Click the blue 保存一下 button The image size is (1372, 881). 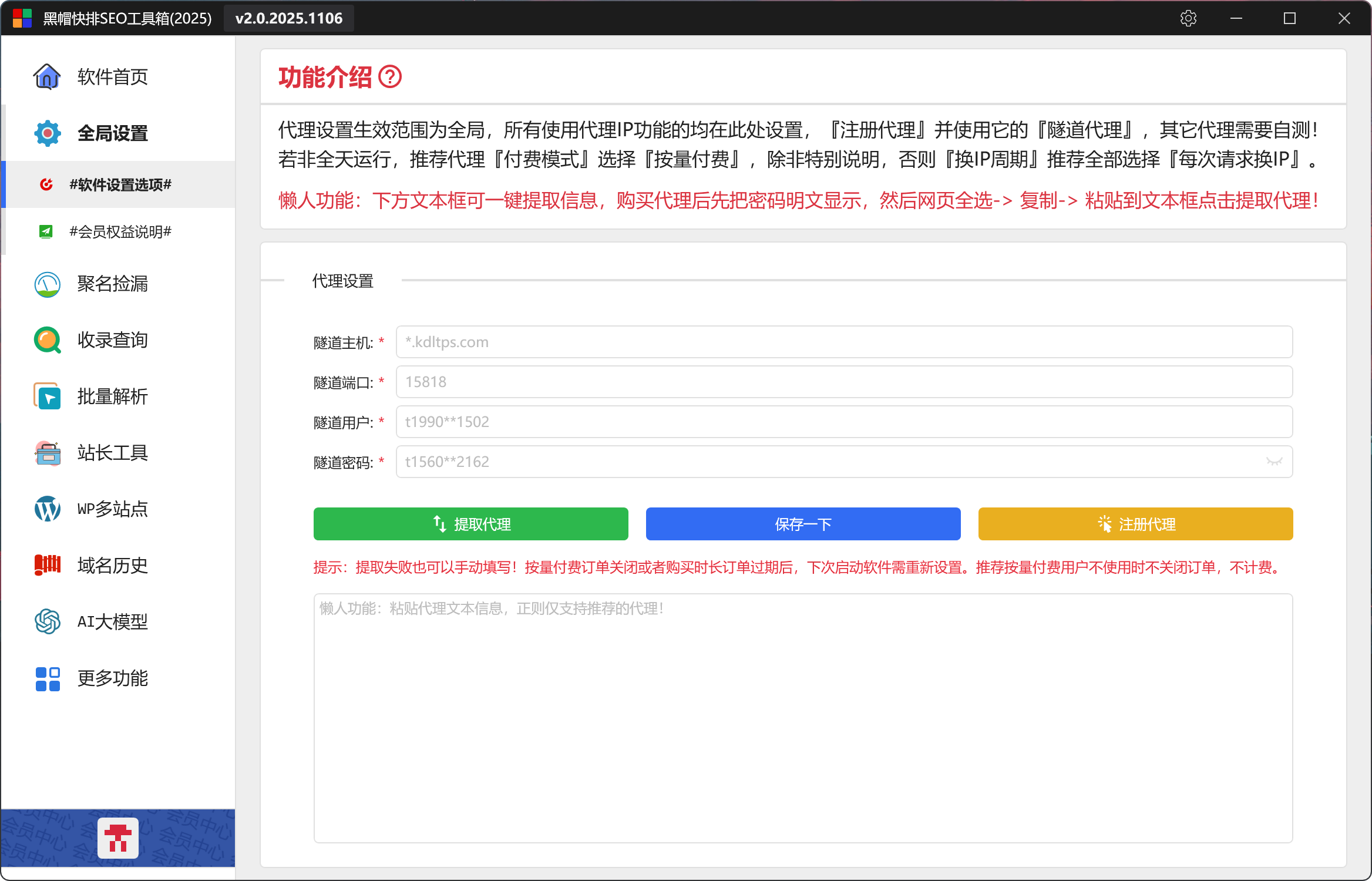(803, 524)
